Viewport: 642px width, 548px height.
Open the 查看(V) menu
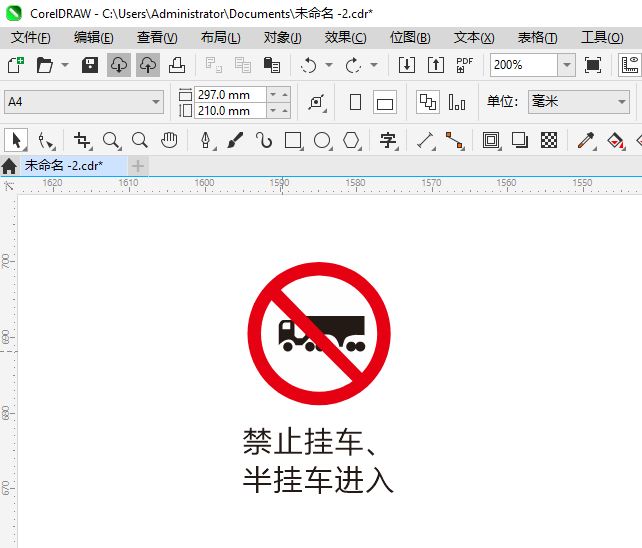[x=157, y=38]
